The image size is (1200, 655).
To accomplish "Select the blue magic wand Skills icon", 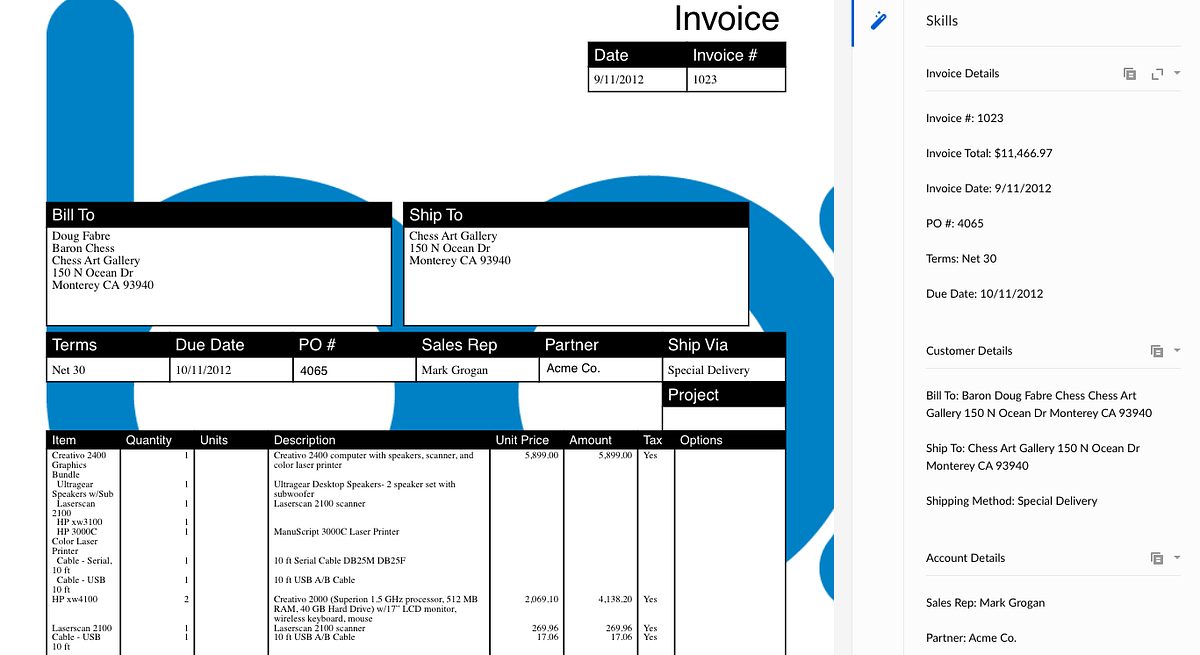I will pyautogui.click(x=877, y=21).
